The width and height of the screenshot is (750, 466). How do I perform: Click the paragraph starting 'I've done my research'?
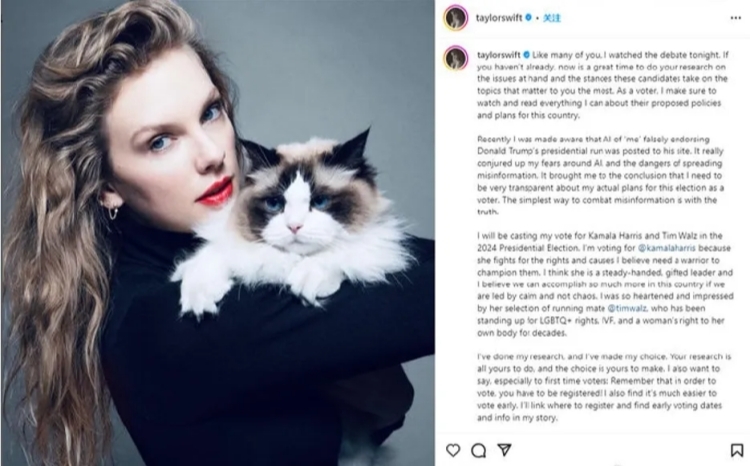tap(604, 387)
